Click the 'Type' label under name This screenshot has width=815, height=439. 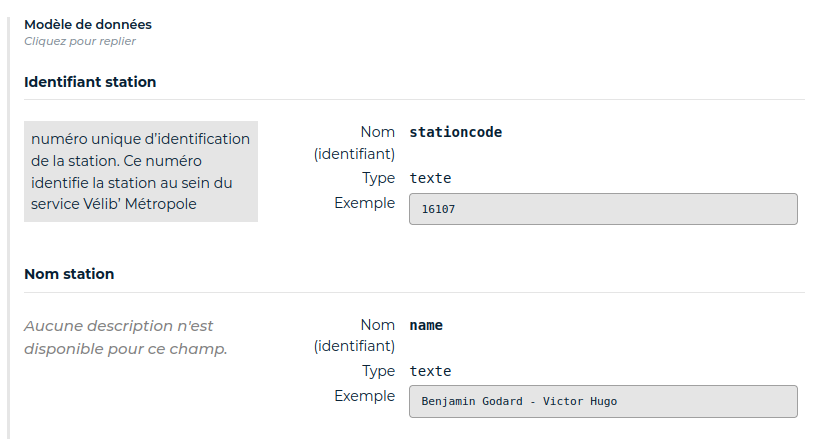(378, 371)
